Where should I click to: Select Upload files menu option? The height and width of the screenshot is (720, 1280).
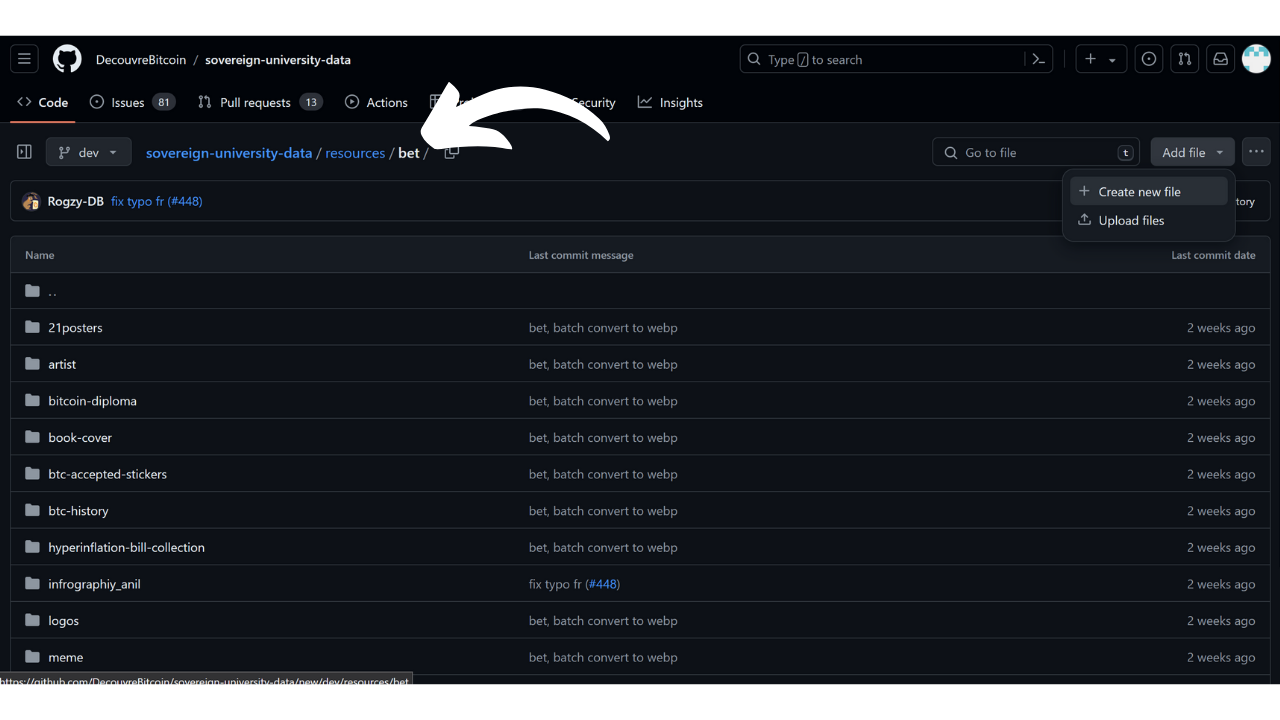point(1131,220)
